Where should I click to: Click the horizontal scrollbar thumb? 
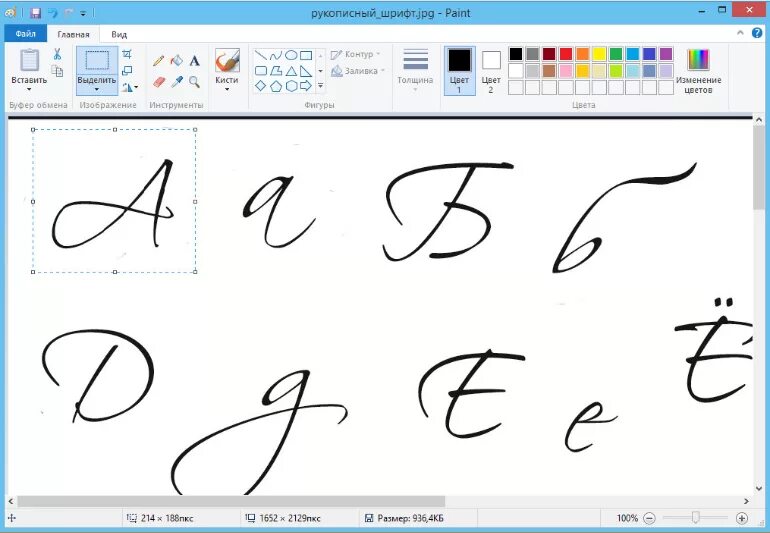[x=231, y=501]
